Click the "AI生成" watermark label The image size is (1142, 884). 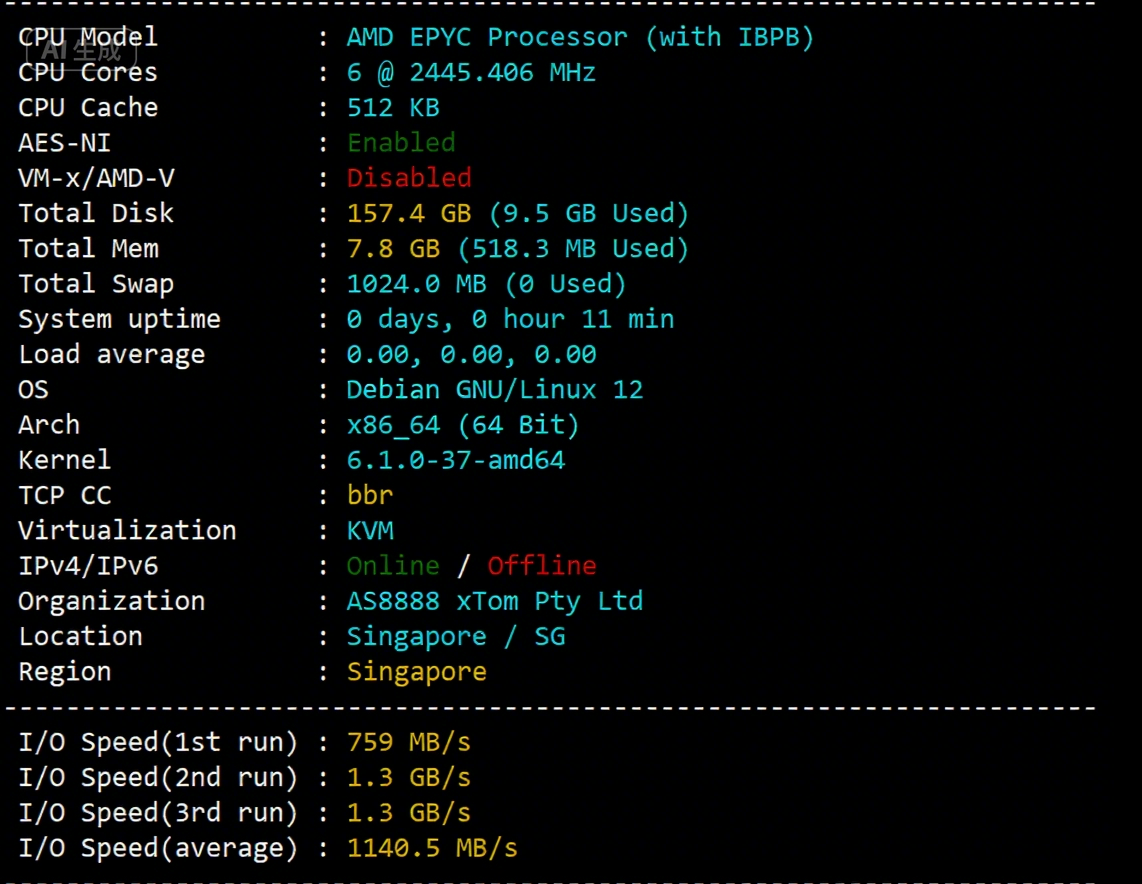point(79,52)
